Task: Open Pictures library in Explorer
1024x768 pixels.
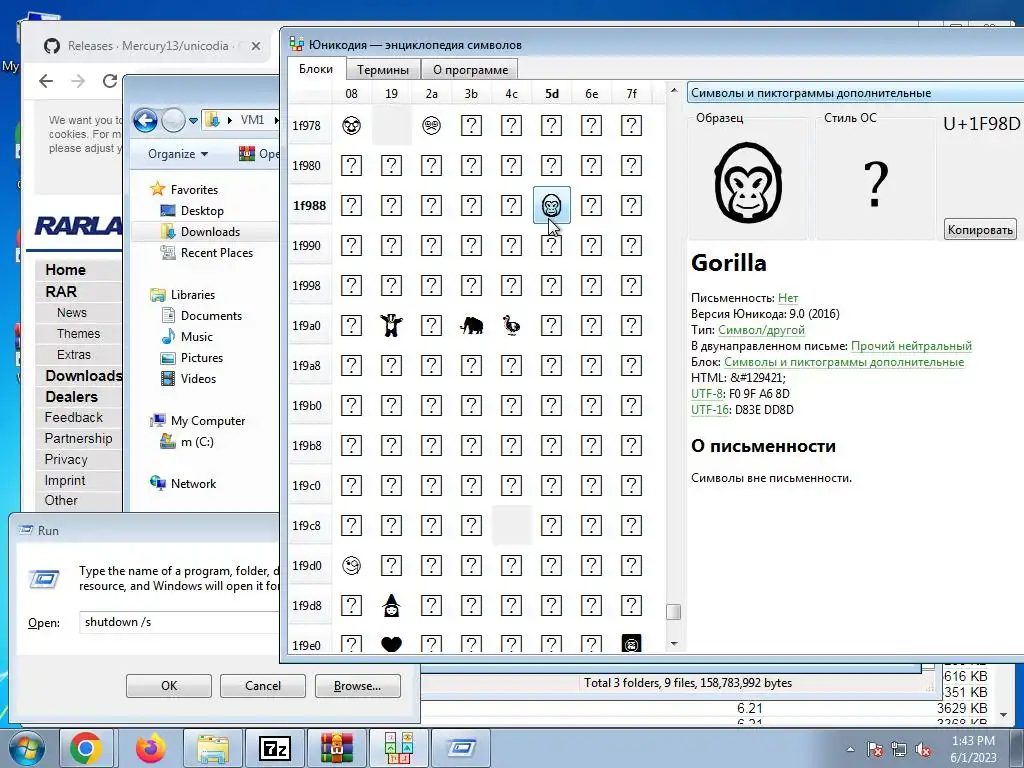Action: [202, 358]
